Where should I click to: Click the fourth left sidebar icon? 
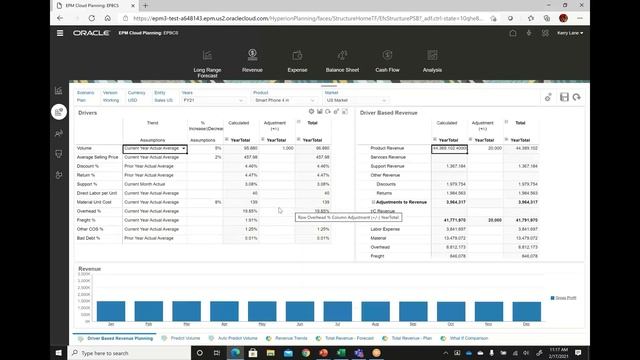[x=59, y=154]
